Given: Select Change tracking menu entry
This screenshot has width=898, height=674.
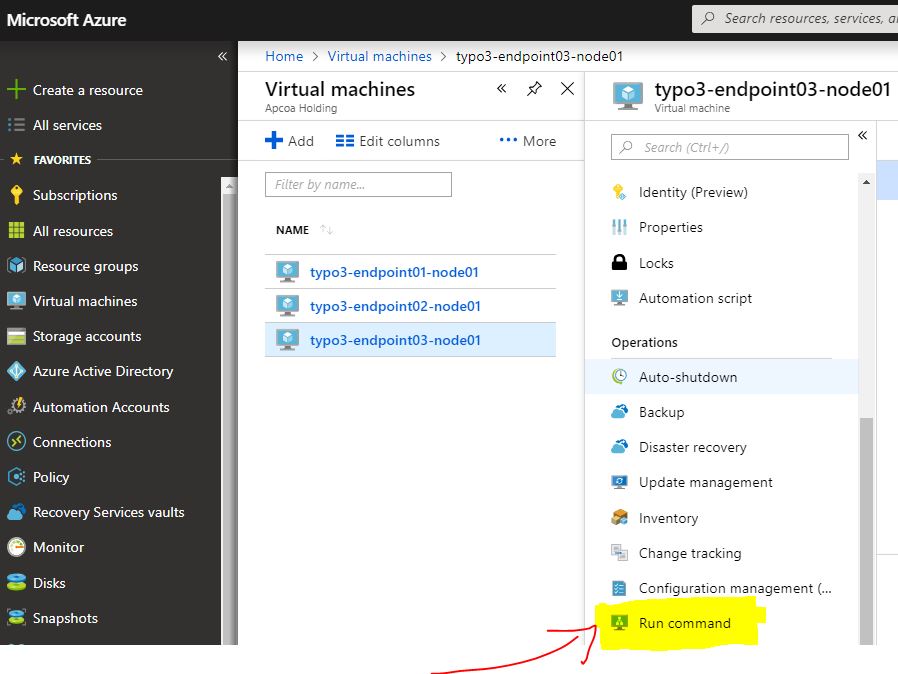Looking at the screenshot, I should point(689,553).
